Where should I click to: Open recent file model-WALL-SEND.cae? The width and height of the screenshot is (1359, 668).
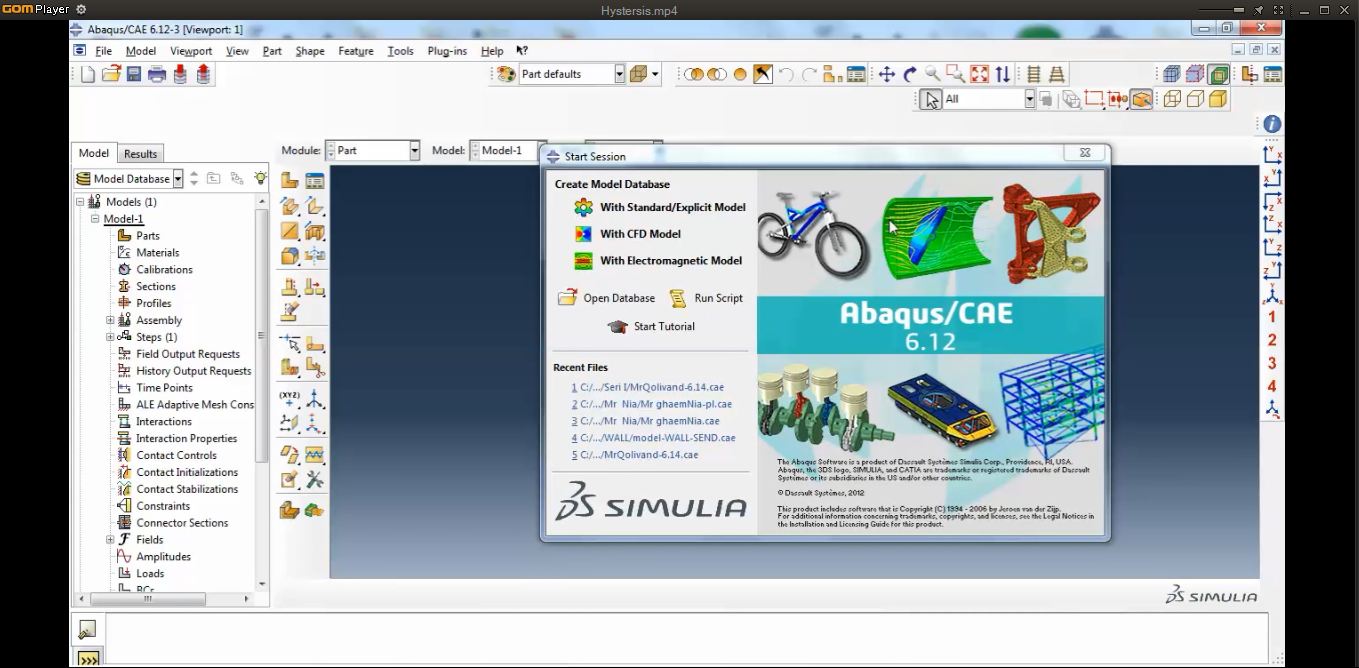653,438
